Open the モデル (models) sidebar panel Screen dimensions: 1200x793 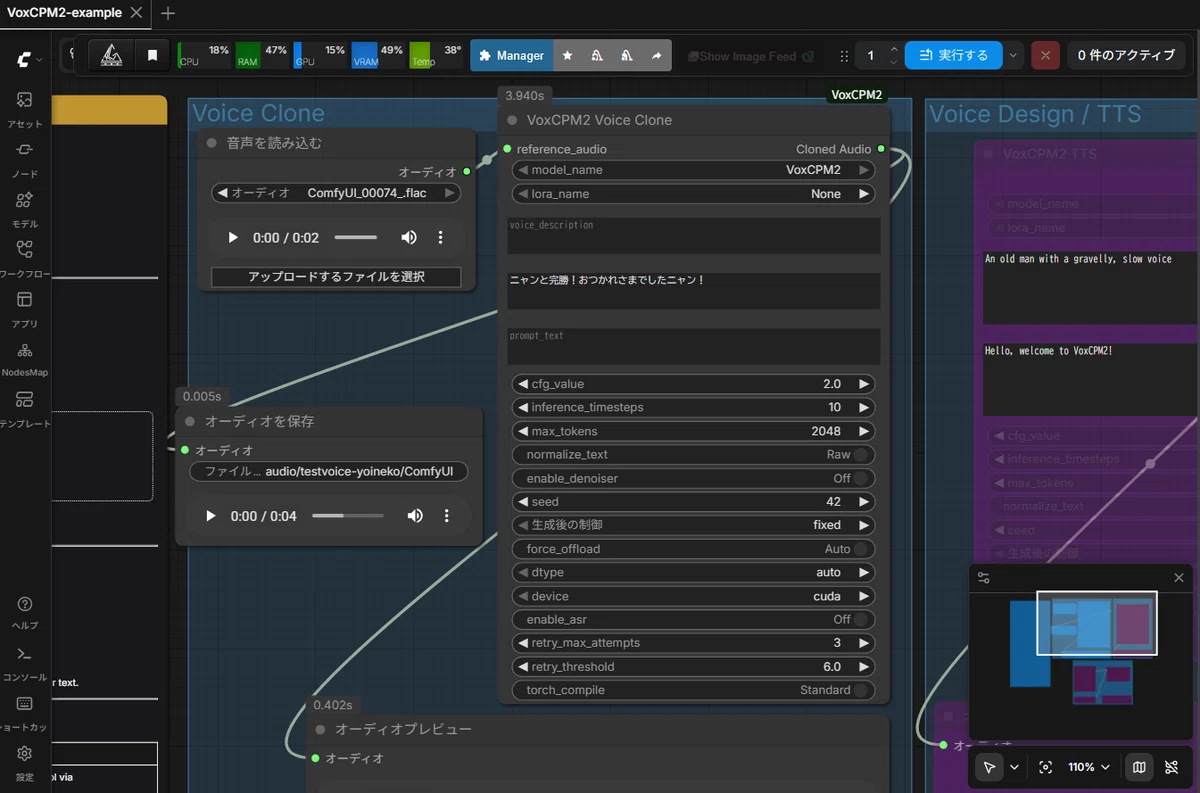25,208
